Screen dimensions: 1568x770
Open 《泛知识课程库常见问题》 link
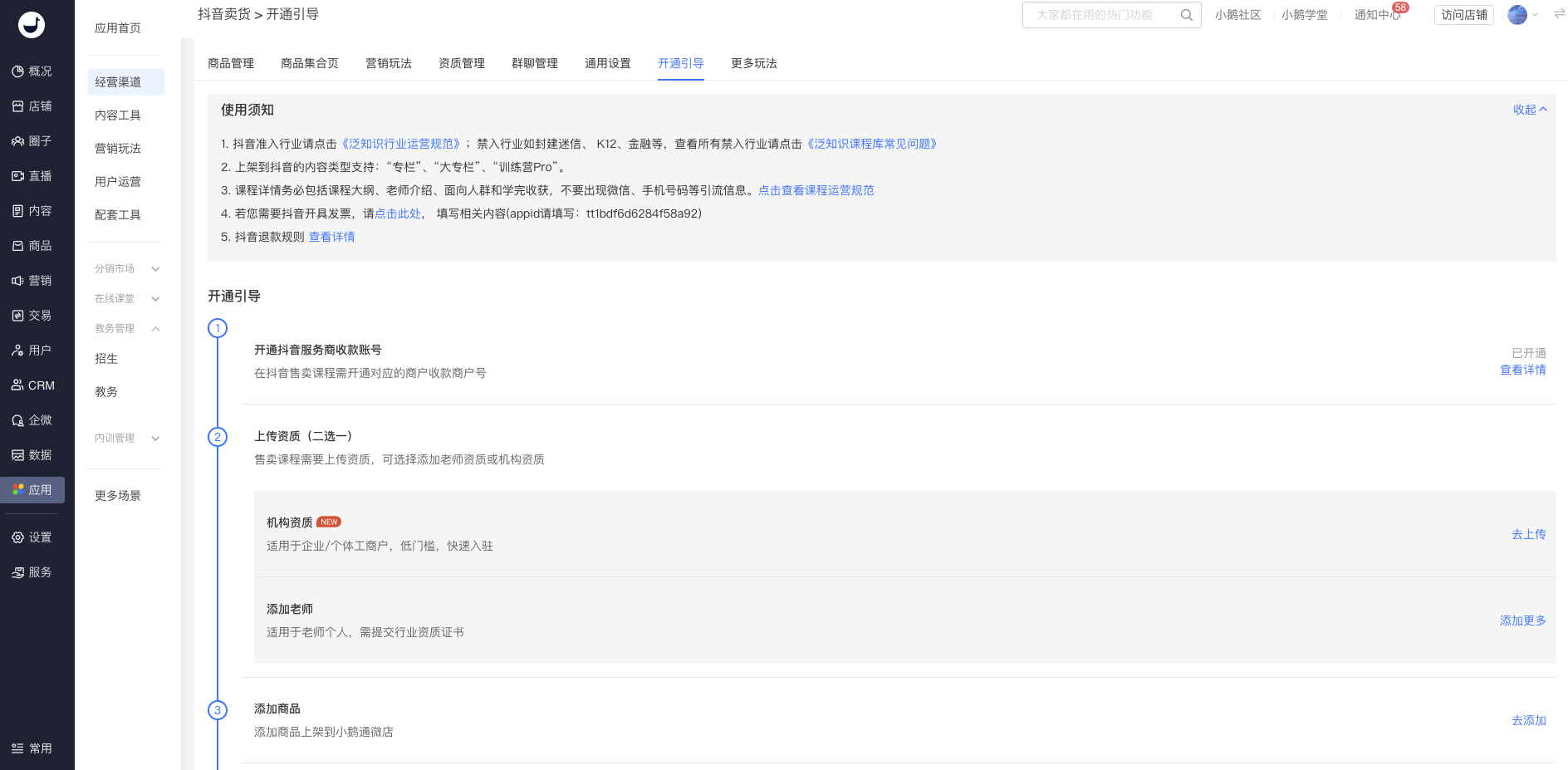tap(872, 144)
